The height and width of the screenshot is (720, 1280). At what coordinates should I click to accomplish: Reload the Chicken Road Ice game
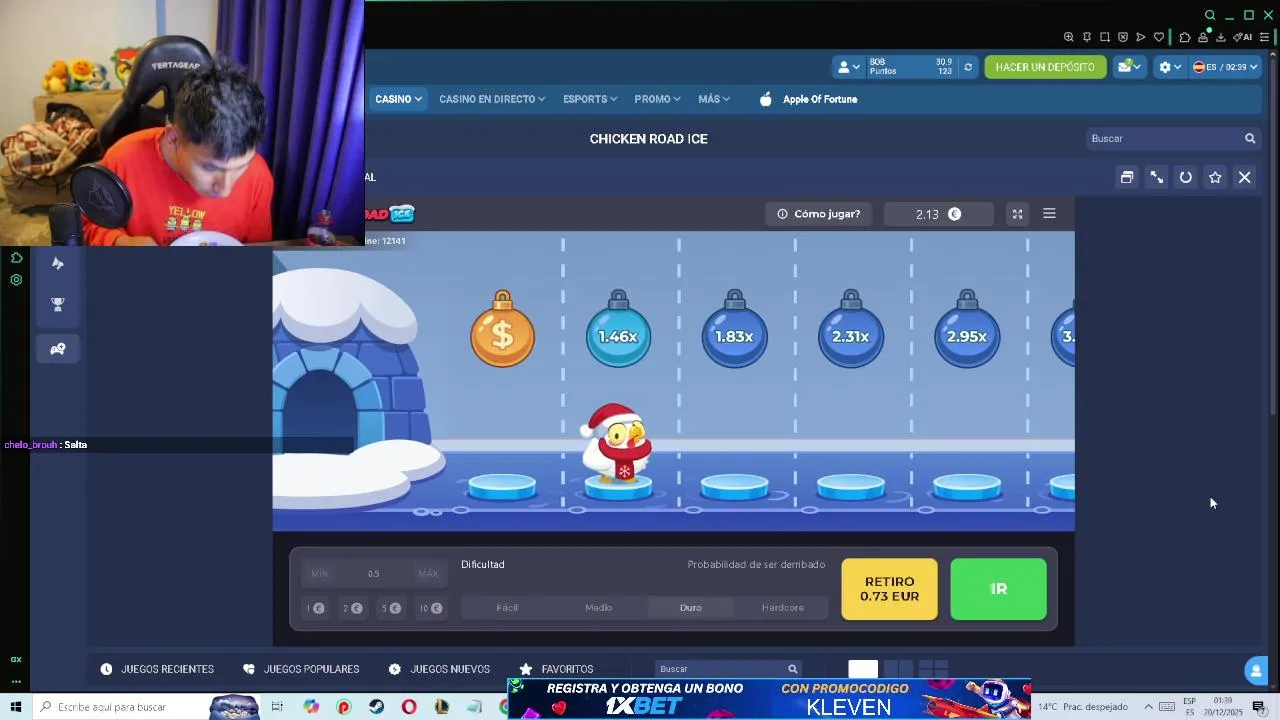pos(1186,177)
